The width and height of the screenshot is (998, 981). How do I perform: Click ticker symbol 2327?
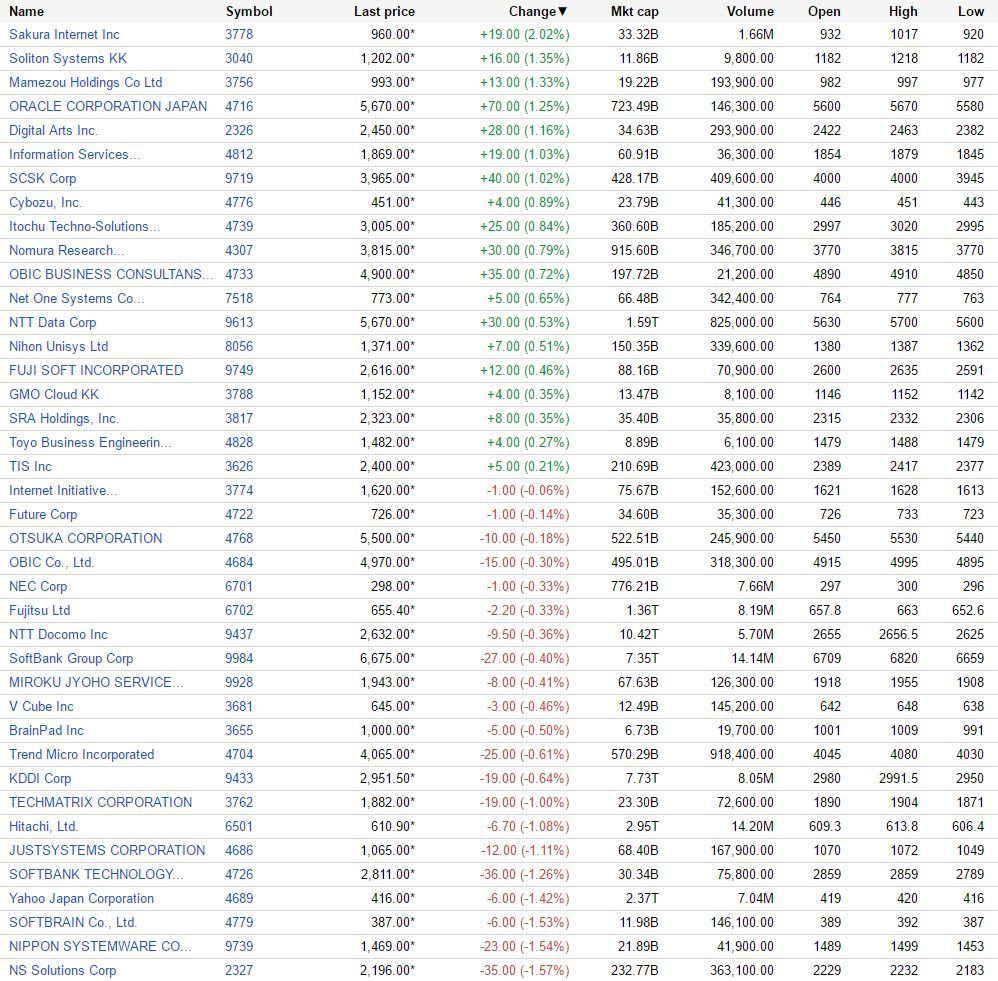(239, 971)
